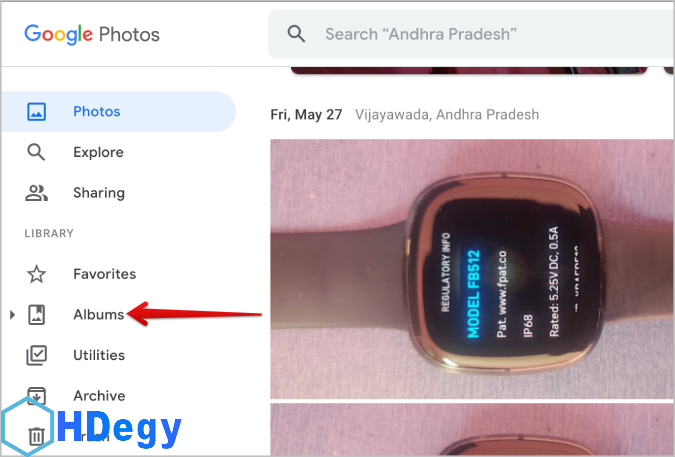The width and height of the screenshot is (675, 457).
Task: Select the Albums bookmark icon
Action: click(37, 315)
